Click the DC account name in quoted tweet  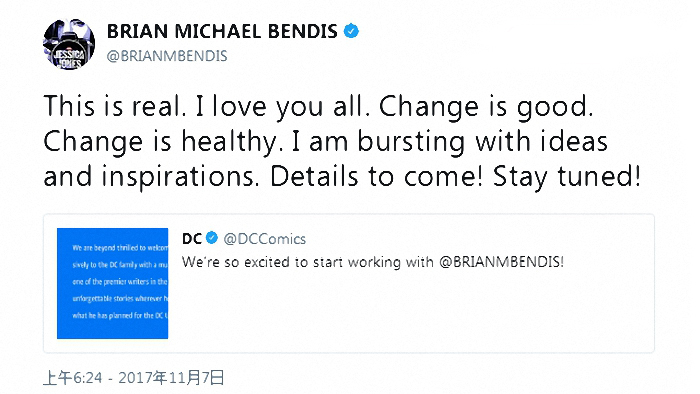click(x=192, y=239)
